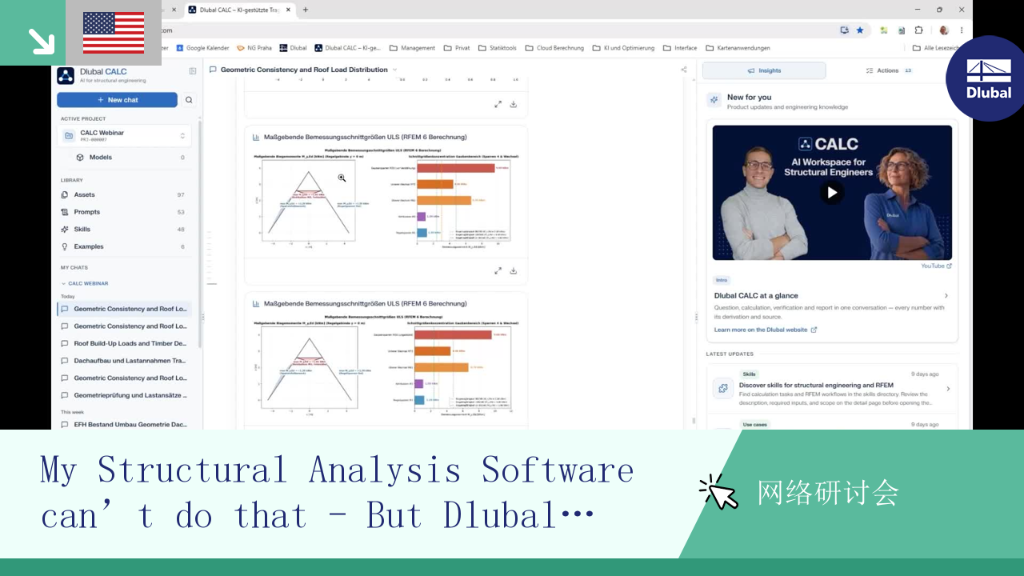Open the Statiktools bookmark folder

tap(497, 48)
